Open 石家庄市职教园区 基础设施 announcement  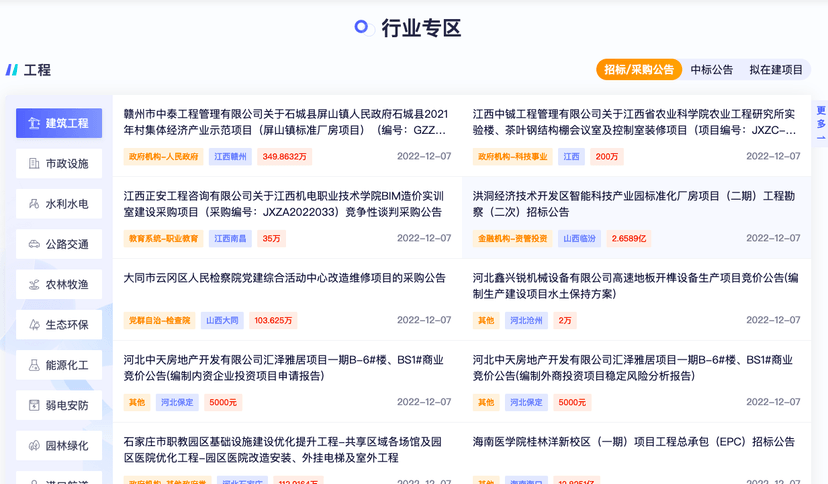[x=283, y=449]
